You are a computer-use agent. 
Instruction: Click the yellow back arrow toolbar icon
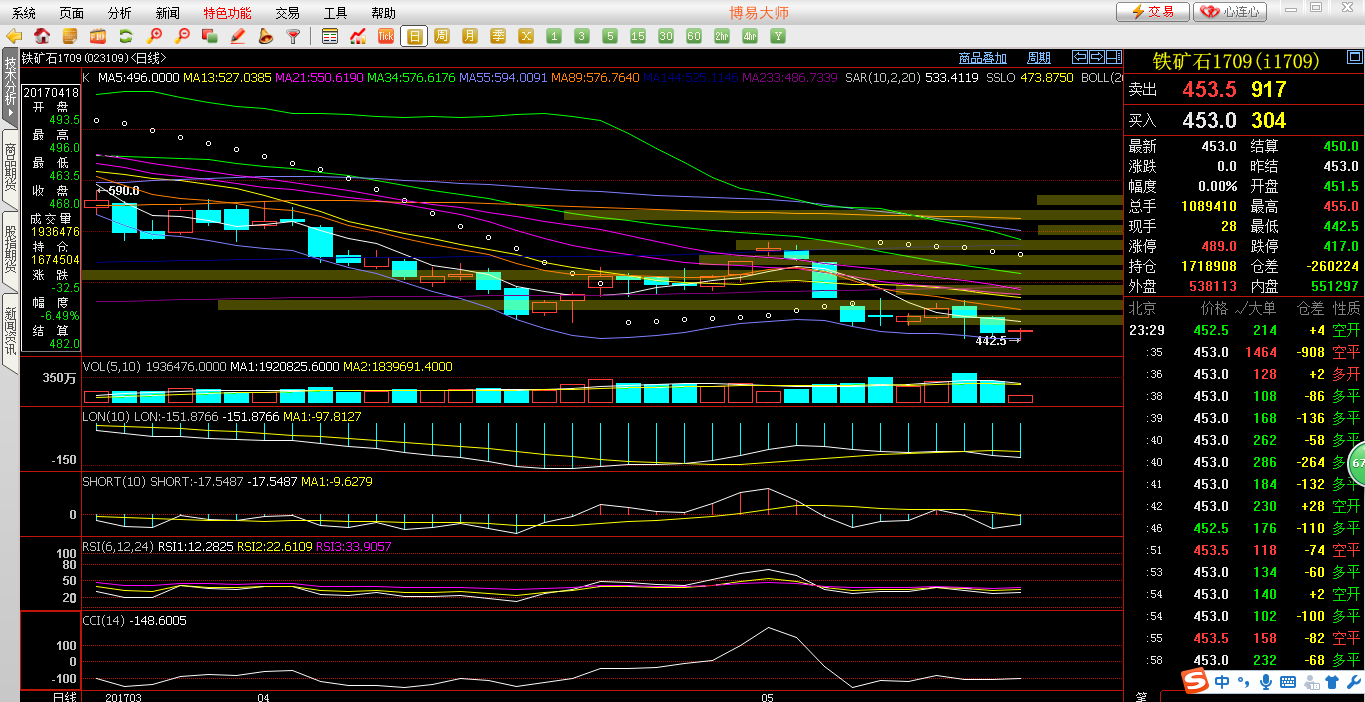pos(14,36)
